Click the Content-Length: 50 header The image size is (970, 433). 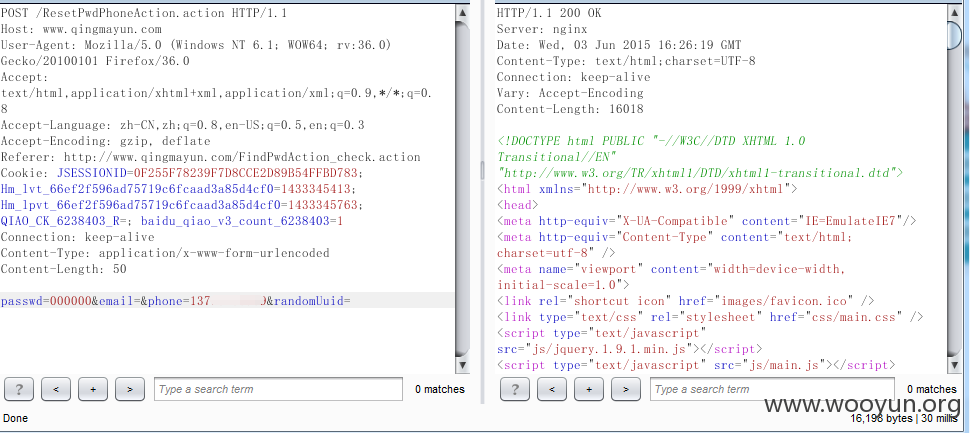point(63,270)
